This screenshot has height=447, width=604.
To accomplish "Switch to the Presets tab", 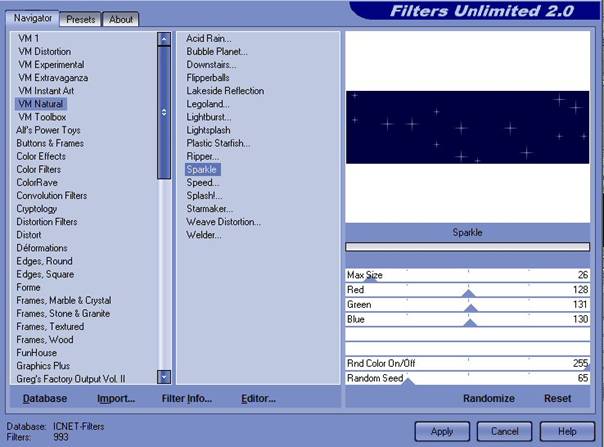I will (x=81, y=19).
